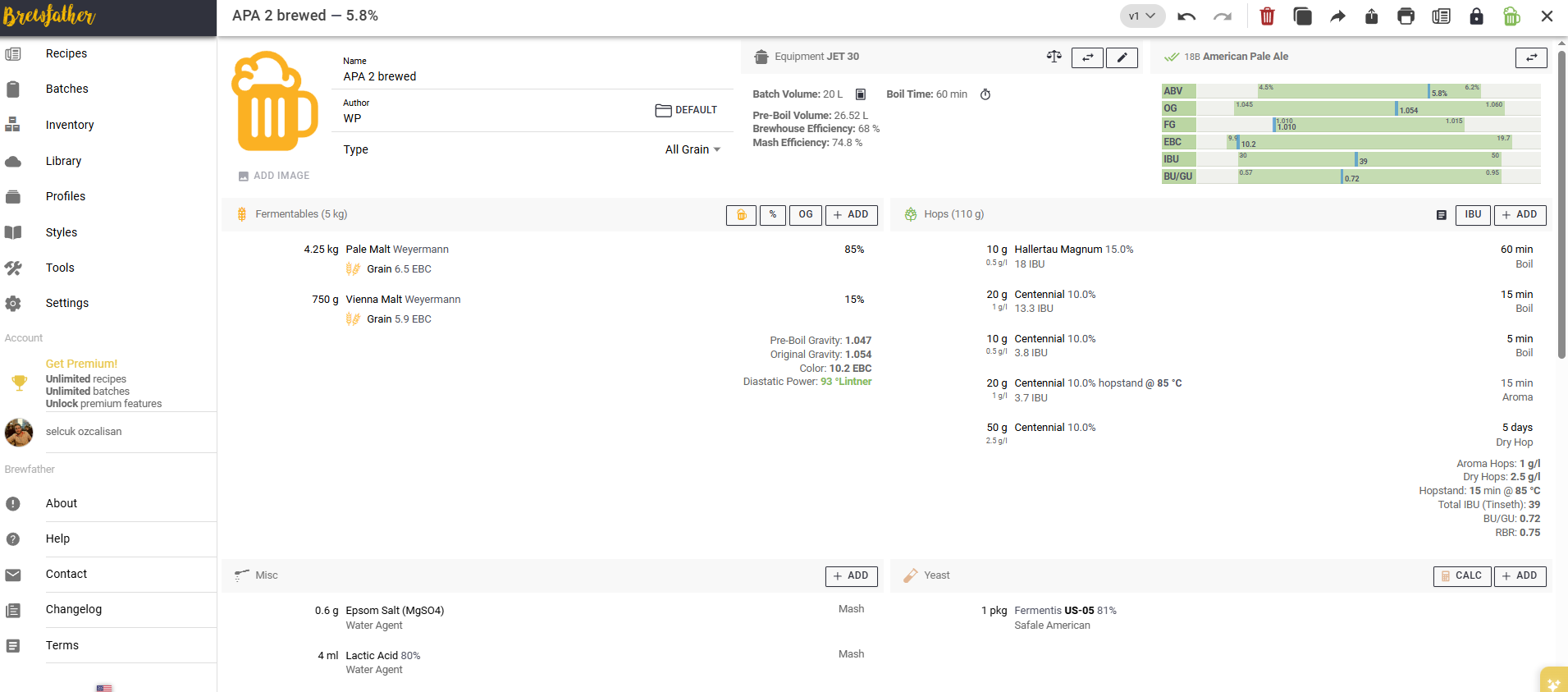This screenshot has width=1568, height=692.
Task: Open the Library section
Action: pyautogui.click(x=108, y=161)
